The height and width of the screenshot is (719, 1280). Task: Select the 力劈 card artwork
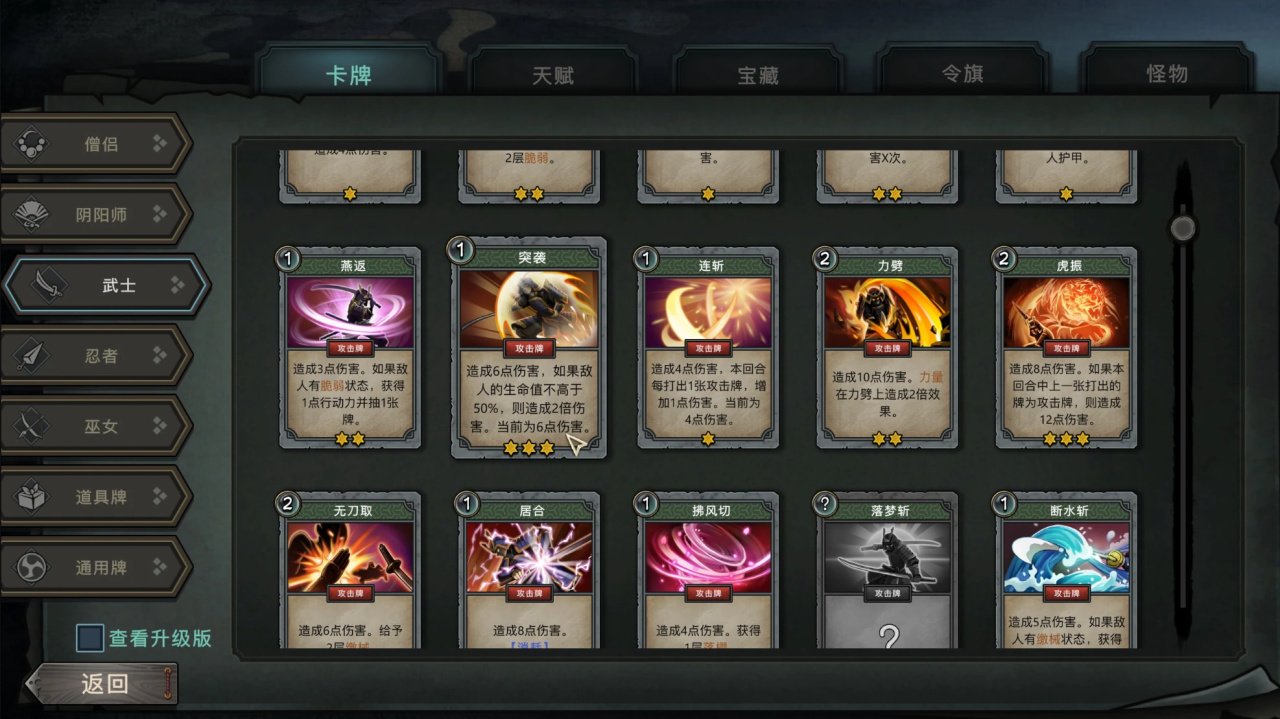click(887, 313)
